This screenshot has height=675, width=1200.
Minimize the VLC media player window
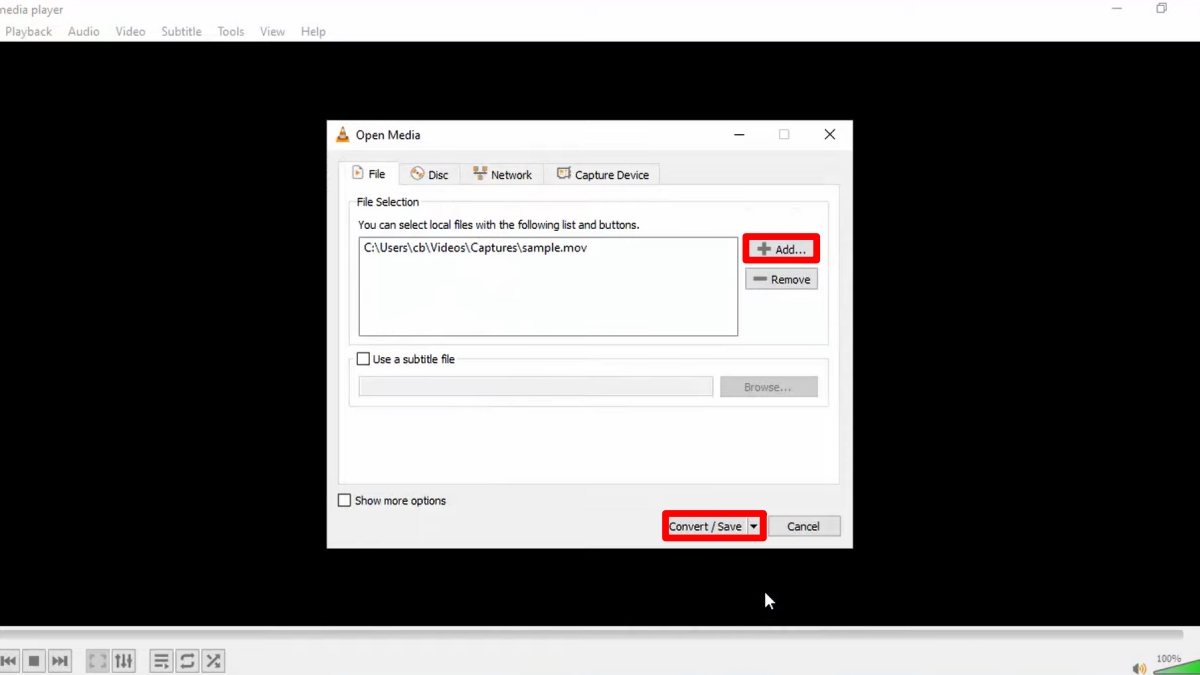coord(1117,9)
